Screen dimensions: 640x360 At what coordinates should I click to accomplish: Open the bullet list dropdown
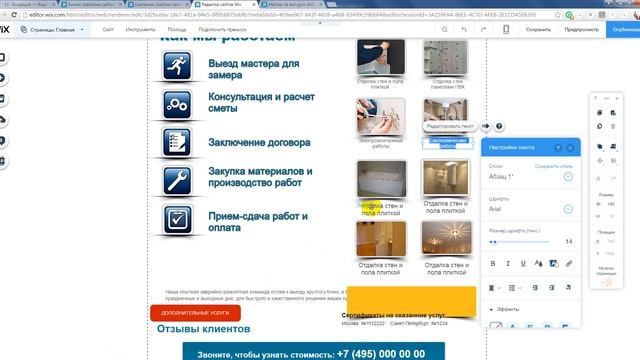[515, 288]
